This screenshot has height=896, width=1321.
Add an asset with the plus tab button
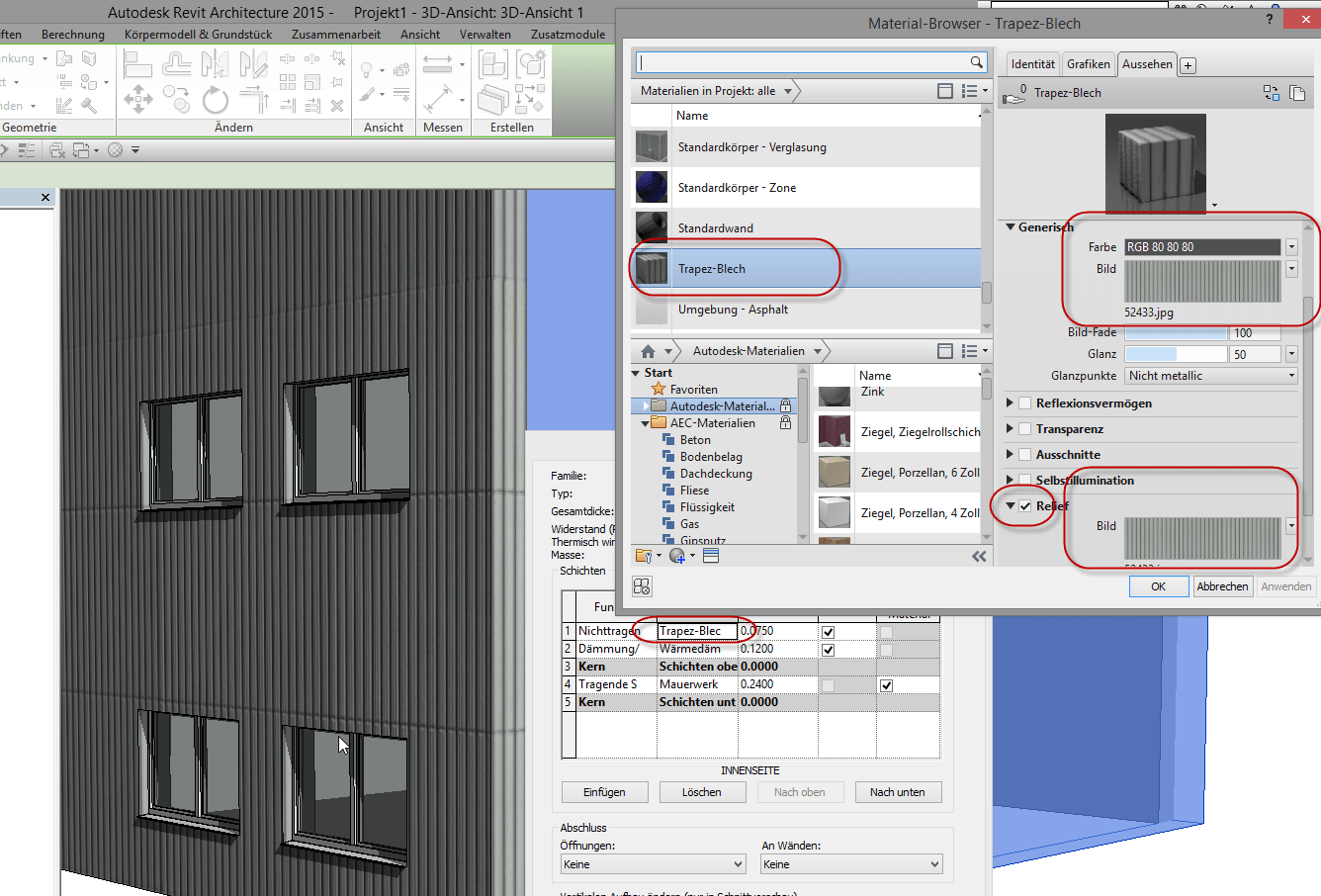point(1189,66)
